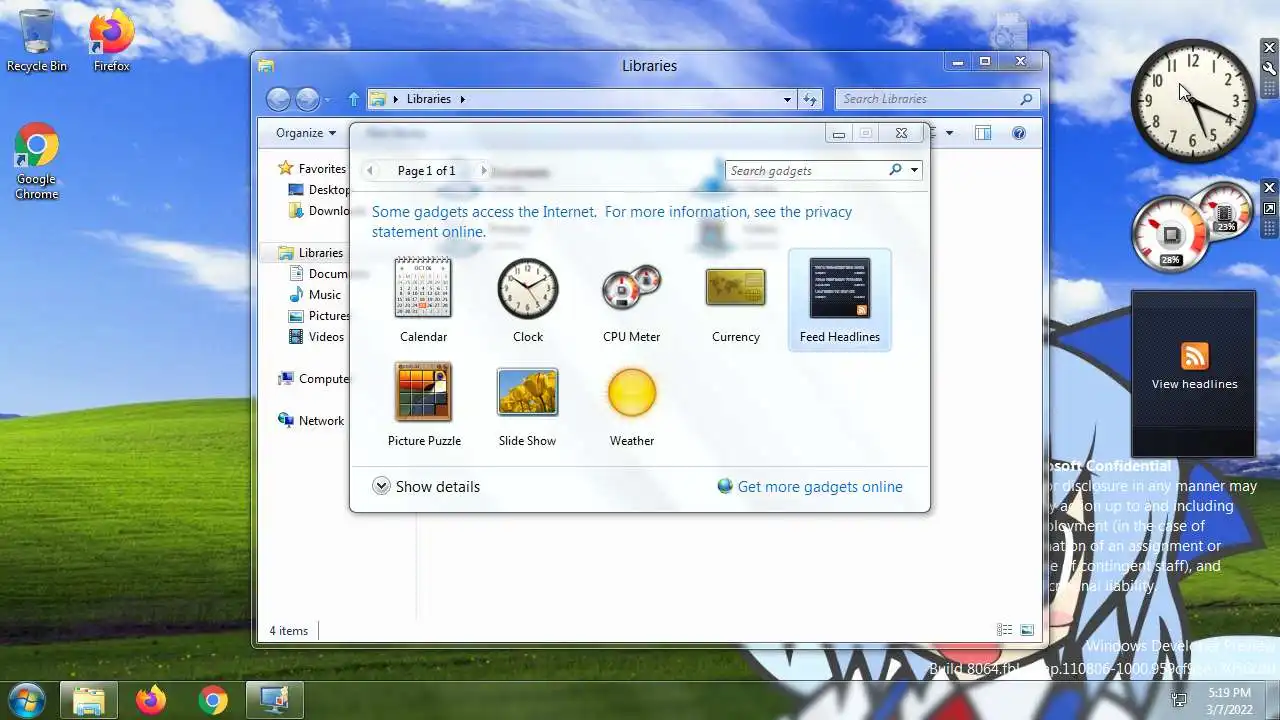
Task: Open Explorer help button
Action: click(1019, 133)
